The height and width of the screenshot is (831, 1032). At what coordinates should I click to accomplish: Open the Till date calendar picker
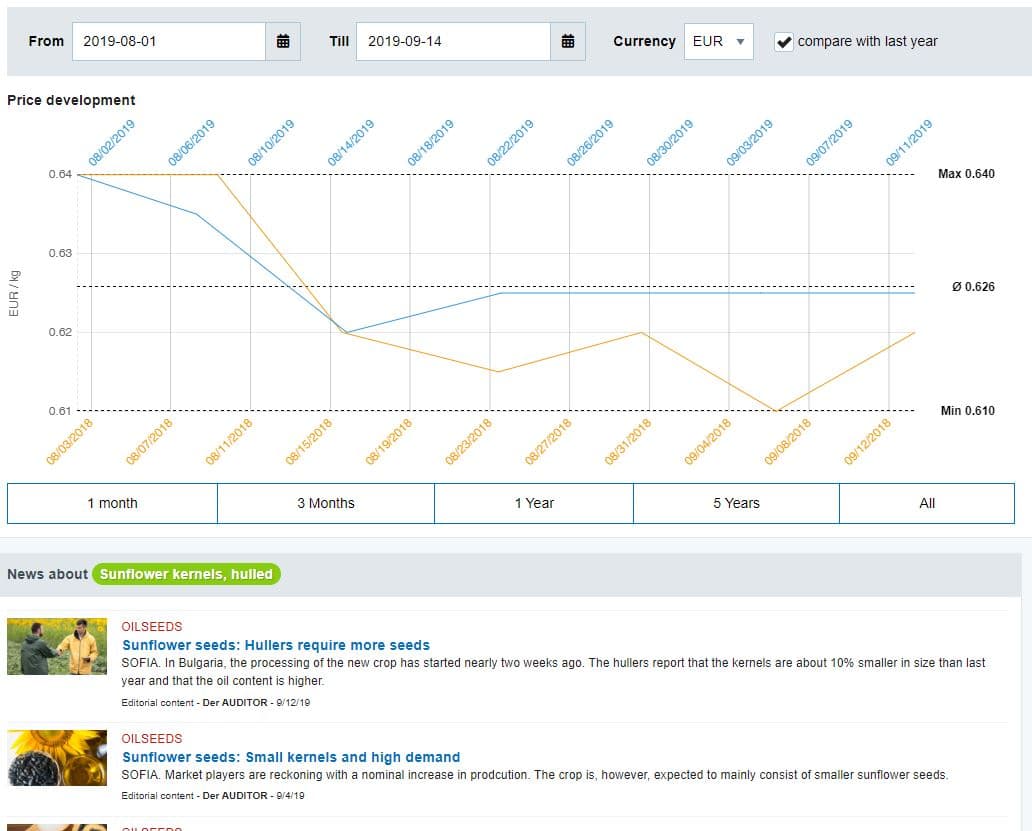point(567,41)
